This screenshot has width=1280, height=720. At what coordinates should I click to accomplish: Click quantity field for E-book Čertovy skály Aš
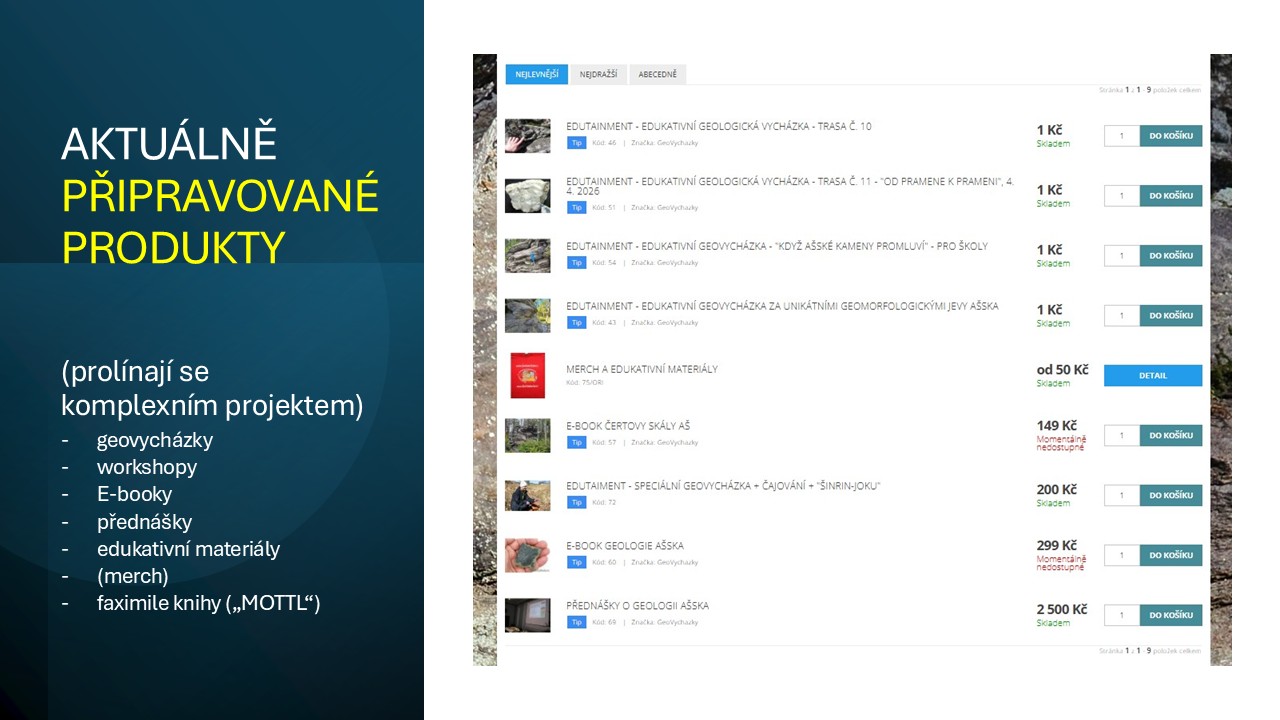click(x=1122, y=435)
